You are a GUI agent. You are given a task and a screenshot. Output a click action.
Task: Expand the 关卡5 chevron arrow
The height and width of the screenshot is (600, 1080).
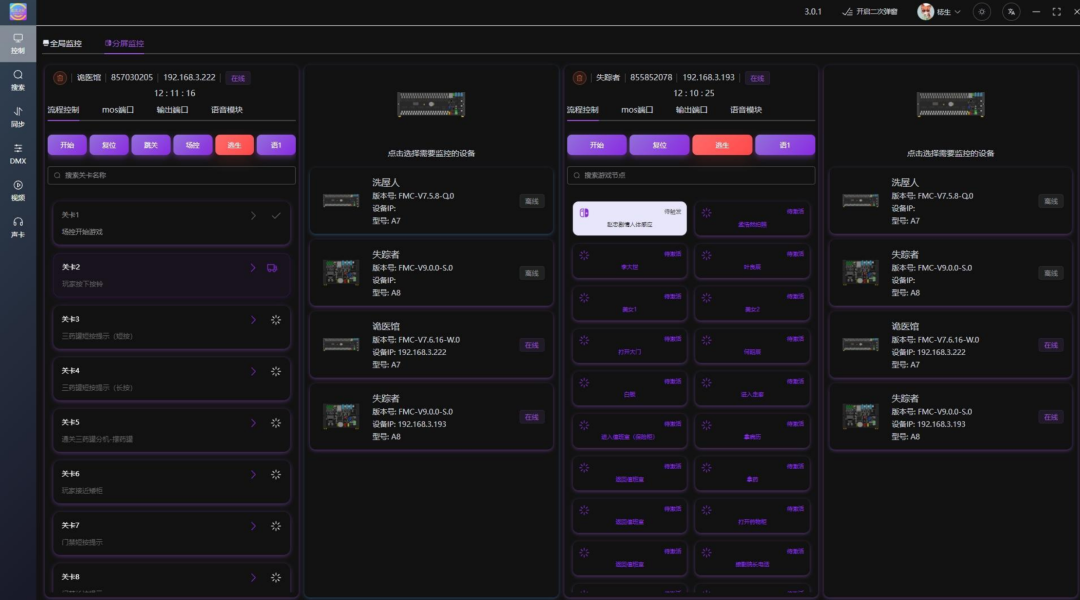[253, 422]
